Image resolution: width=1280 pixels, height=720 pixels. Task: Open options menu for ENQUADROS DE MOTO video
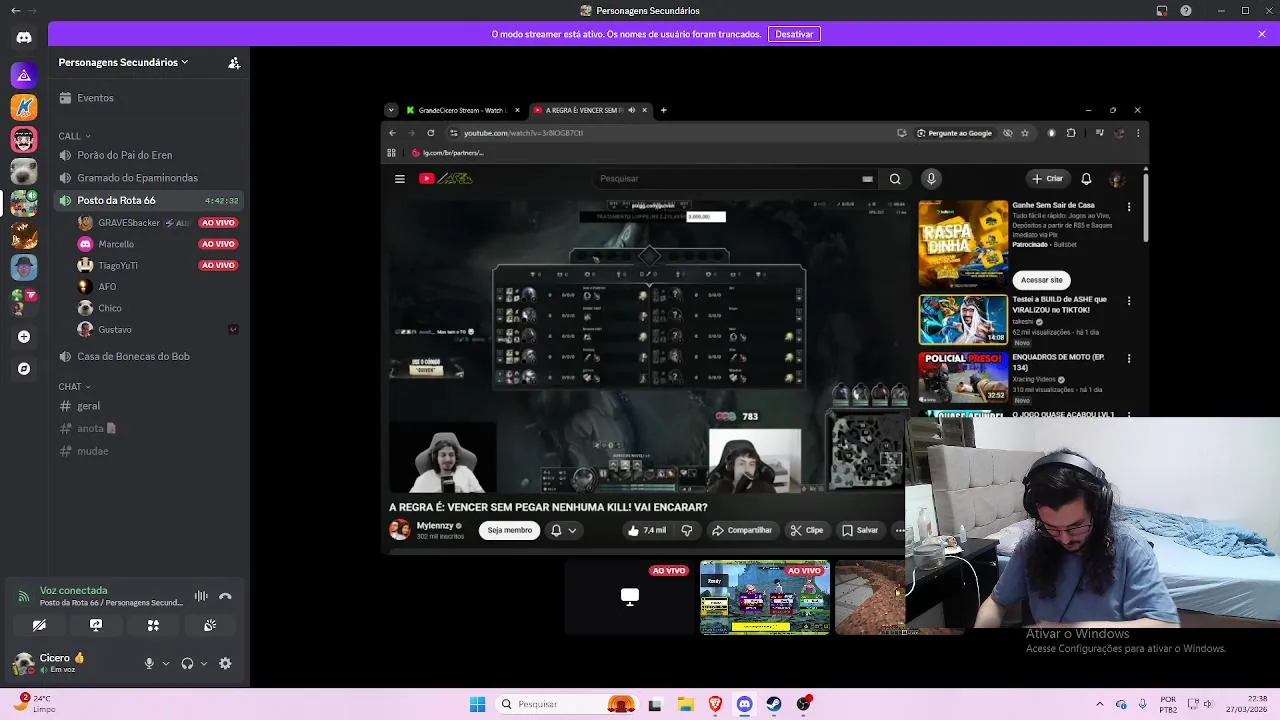1129,358
